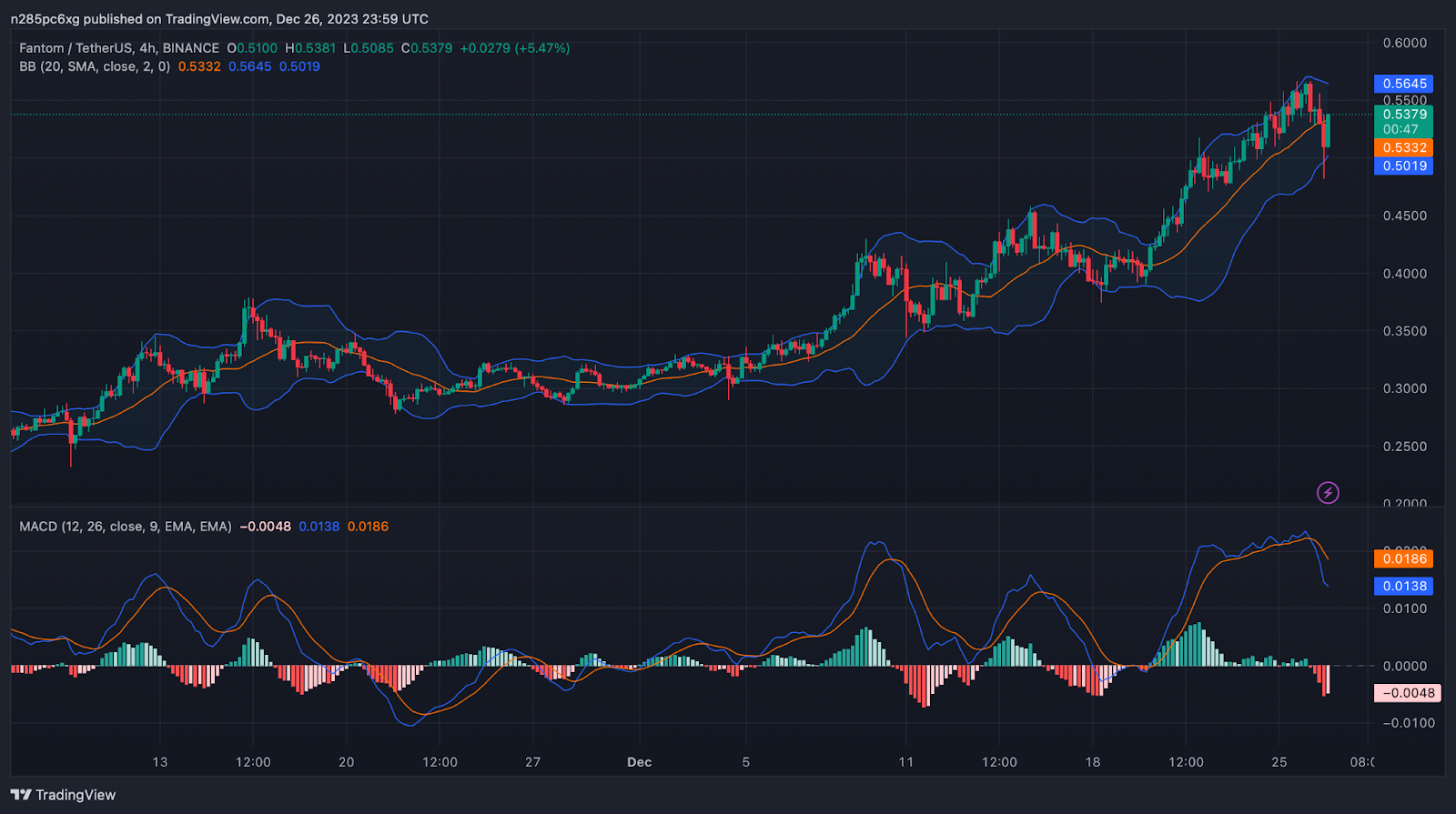
Task: Click the +0.0279 (+5.47%) change value
Action: click(515, 48)
